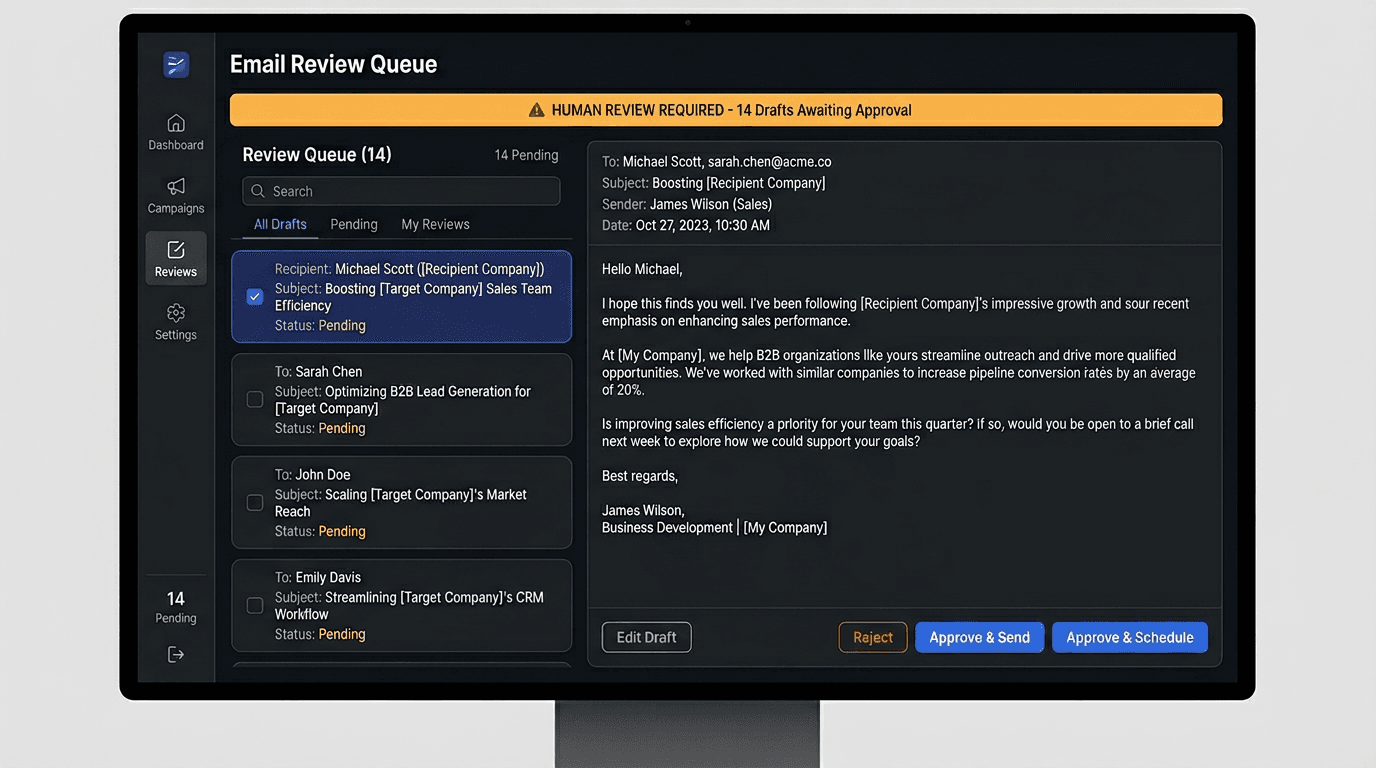This screenshot has height=768, width=1376.
Task: Open Campaigns megaphone icon
Action: pyautogui.click(x=176, y=186)
